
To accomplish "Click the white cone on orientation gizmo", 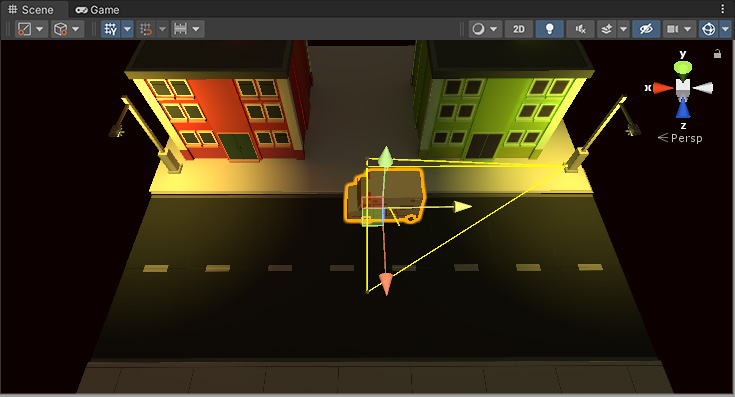I will 703,88.
